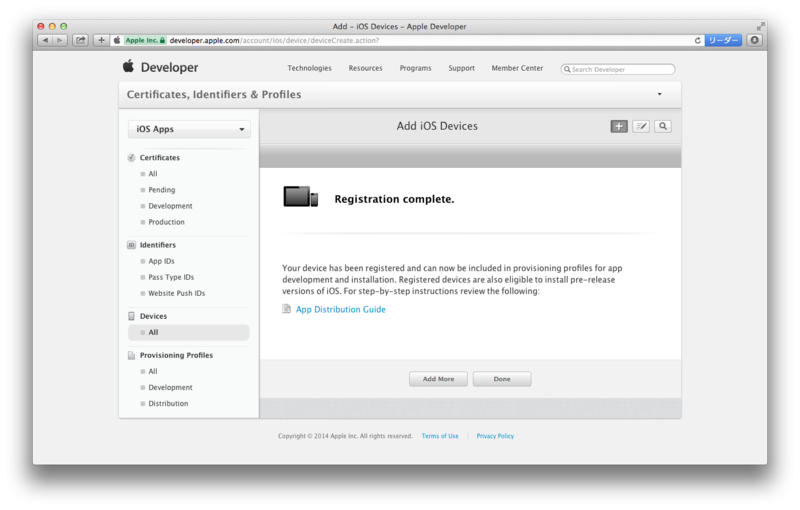The image size is (800, 510).
Task: Click the Provisioning Profiles sidebar heading
Action: (x=176, y=355)
